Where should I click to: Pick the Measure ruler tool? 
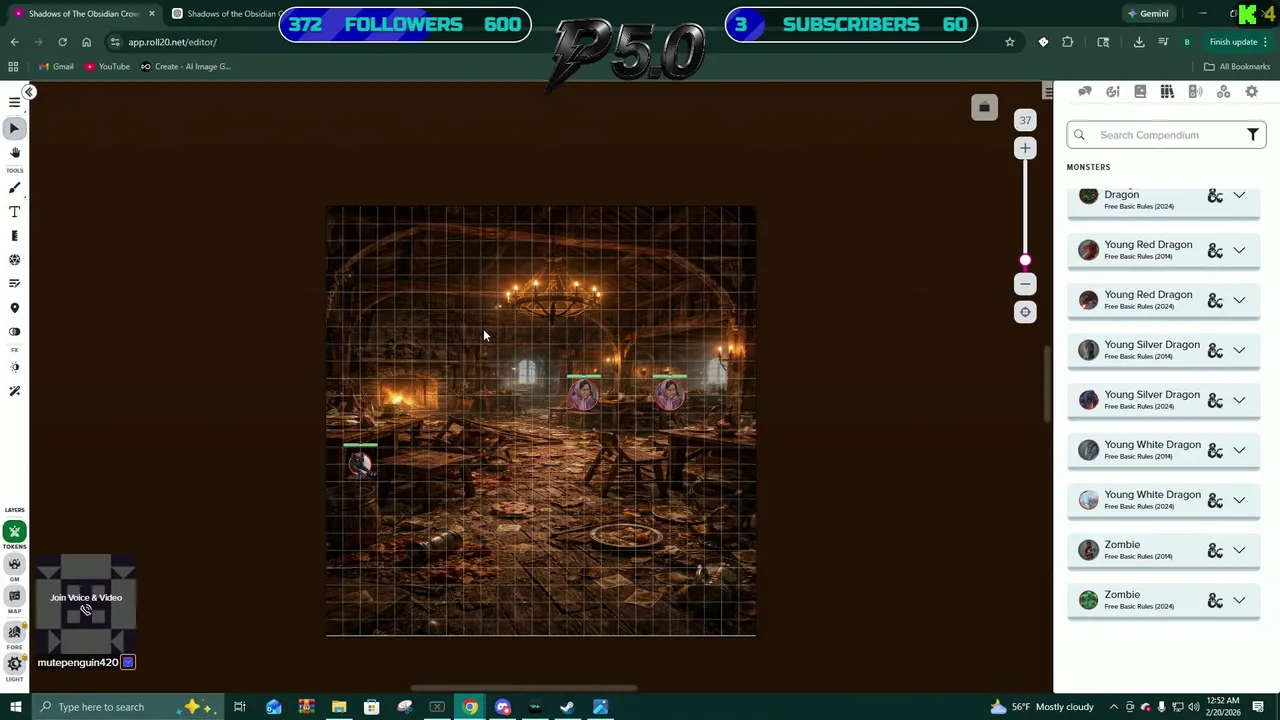14,236
